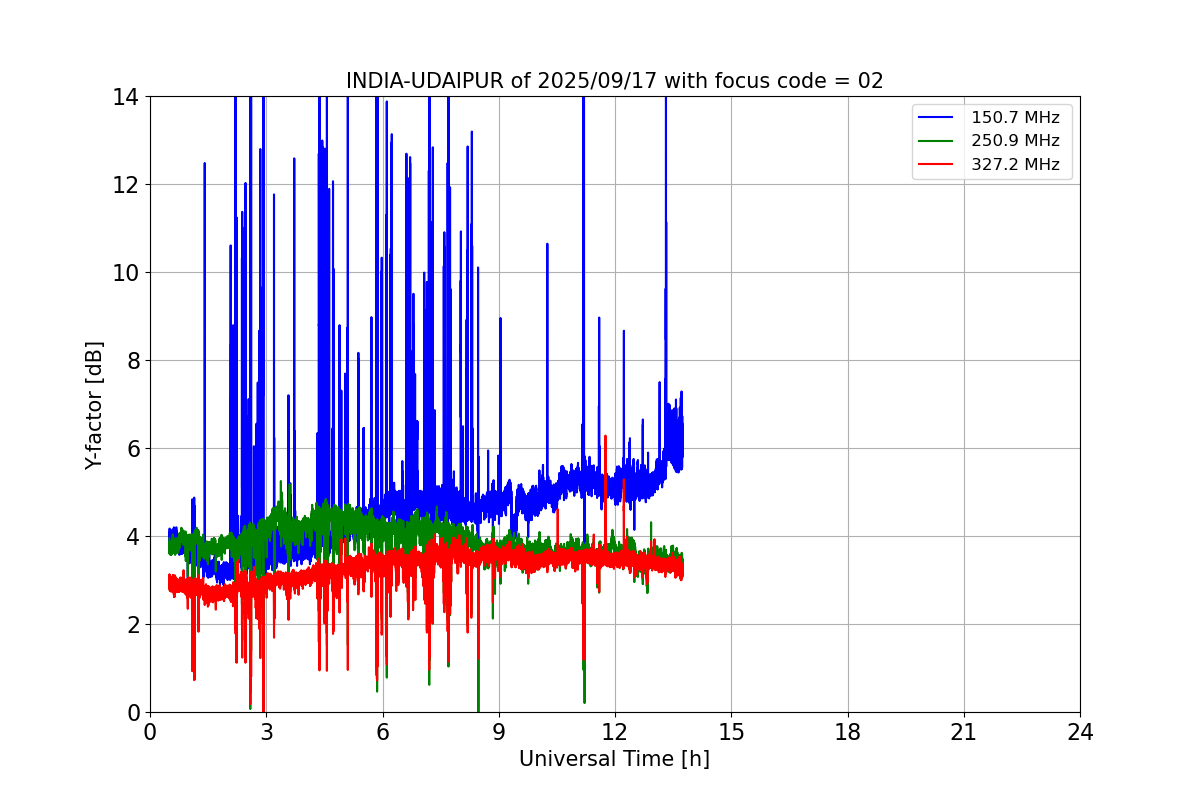This screenshot has width=1200, height=800.
Task: Click the x-axis tick label 9
Action: (499, 731)
